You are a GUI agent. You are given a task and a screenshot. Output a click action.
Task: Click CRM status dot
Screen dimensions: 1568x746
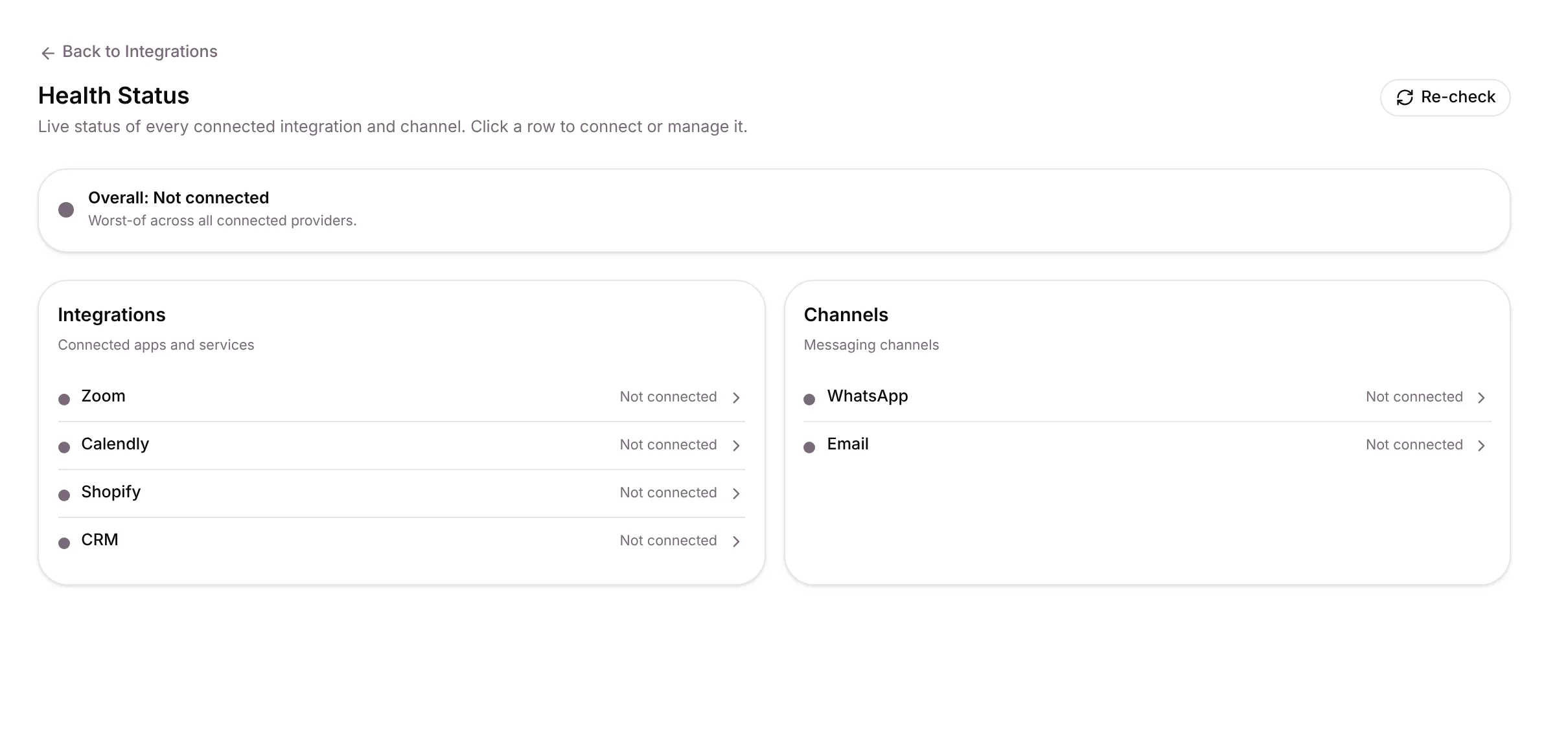tap(64, 543)
